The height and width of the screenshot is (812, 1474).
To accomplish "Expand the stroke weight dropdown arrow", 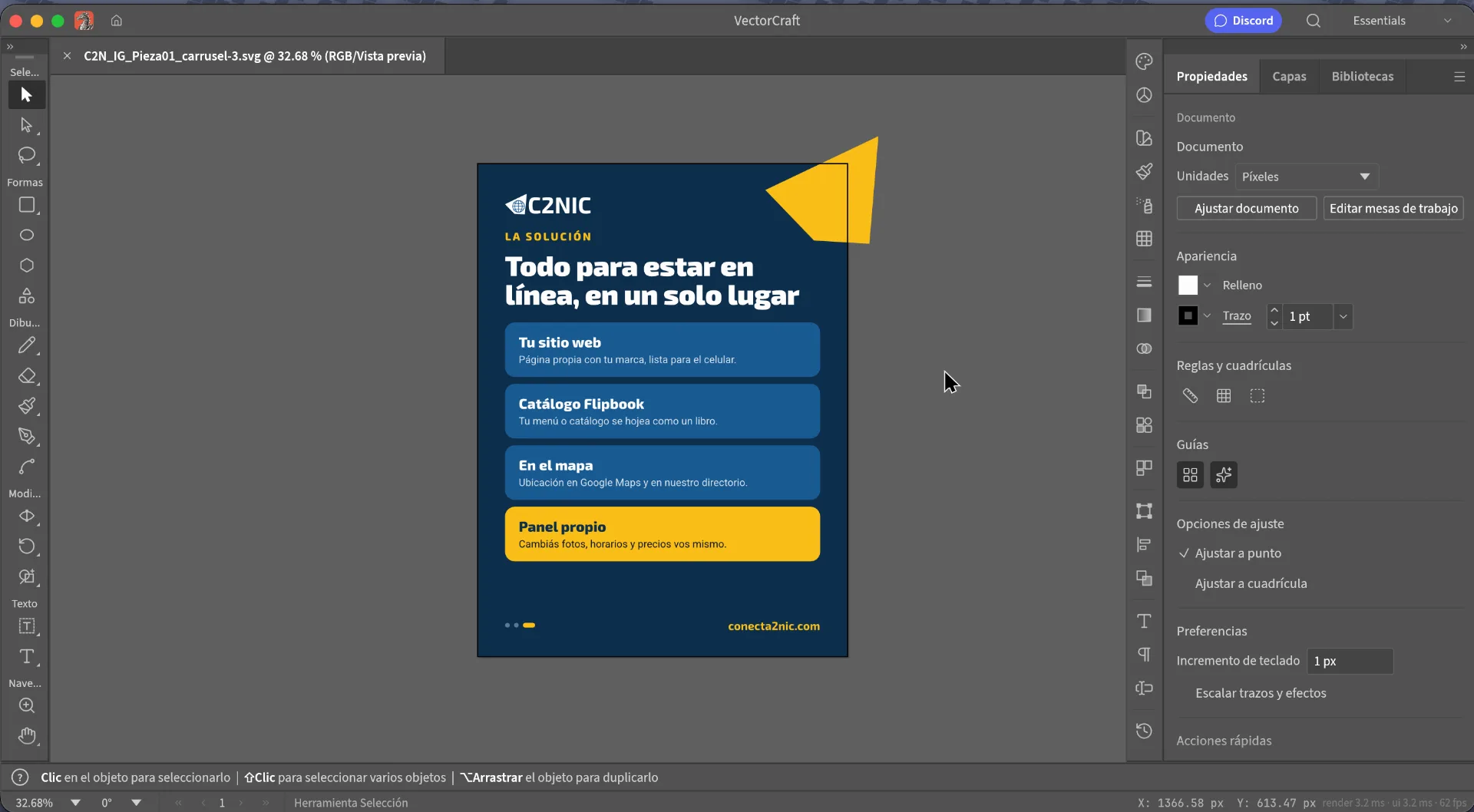I will point(1343,316).
